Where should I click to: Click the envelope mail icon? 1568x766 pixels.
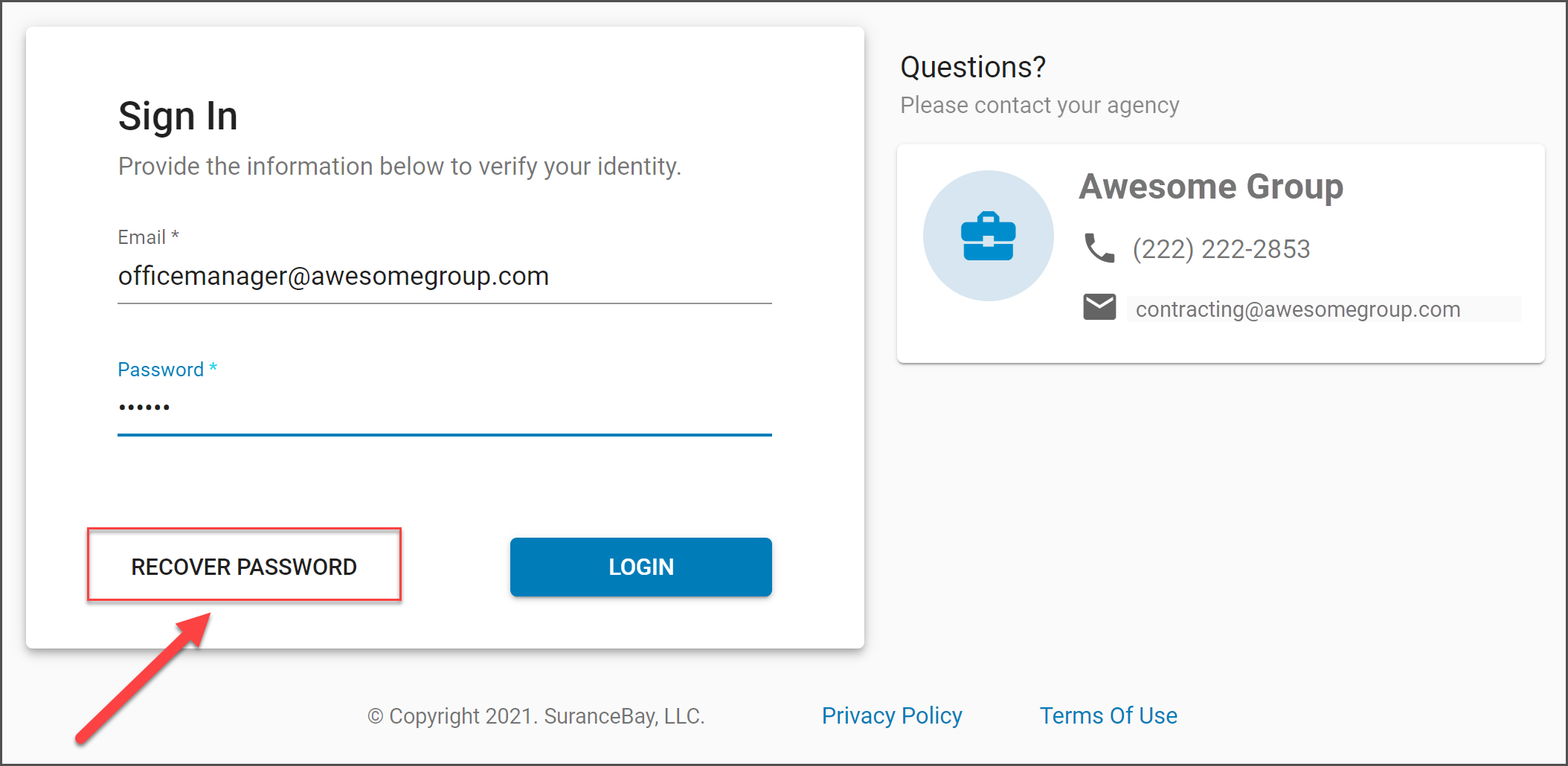coord(1099,306)
